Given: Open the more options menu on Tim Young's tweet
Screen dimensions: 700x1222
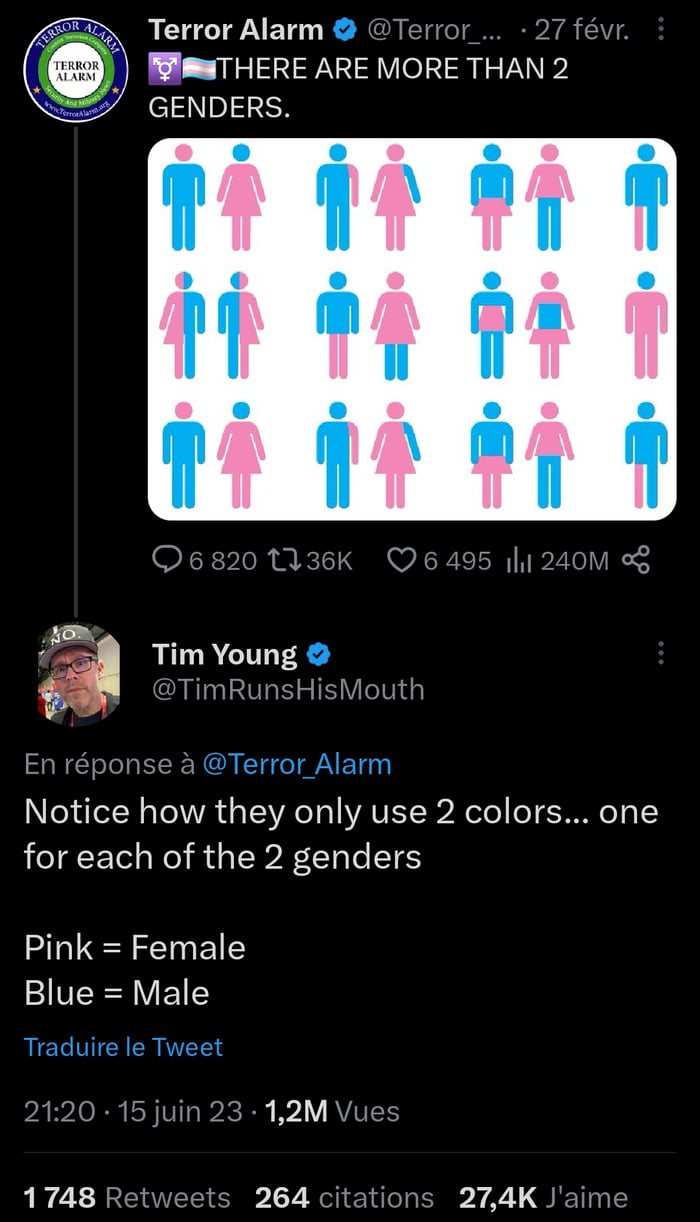Looking at the screenshot, I should [660, 653].
